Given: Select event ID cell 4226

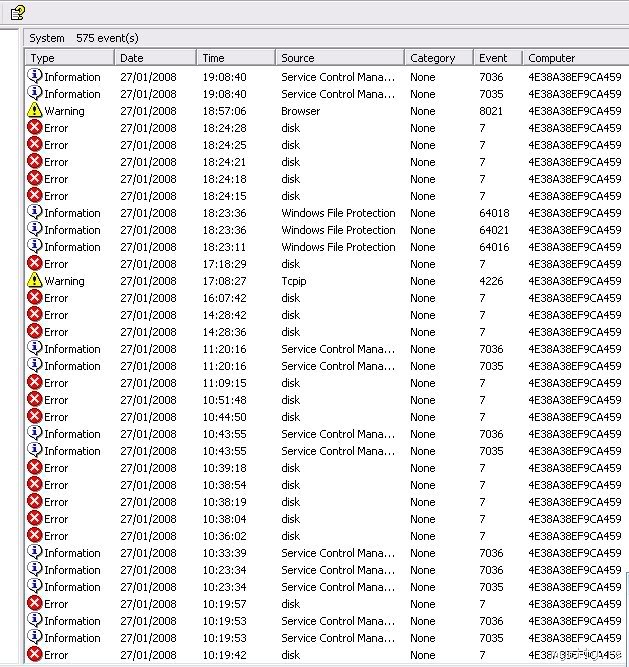Looking at the screenshot, I should click(491, 281).
